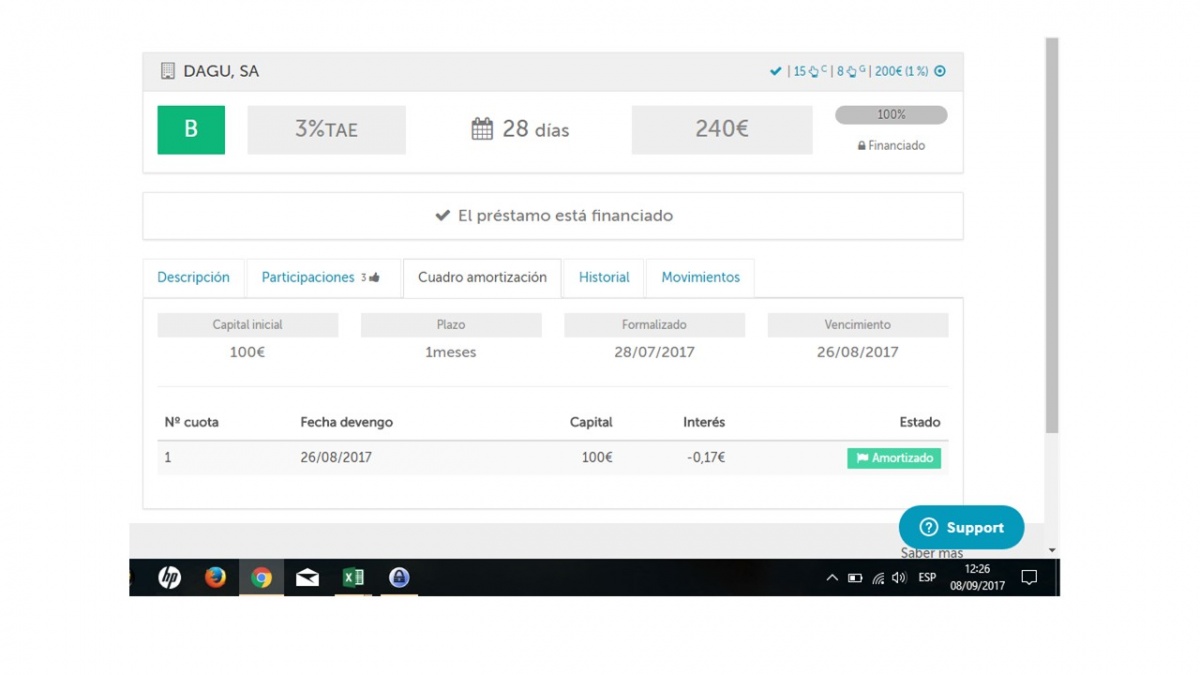Select the Movimientos tab
Viewport: 1200px width, 675px height.
(700, 278)
